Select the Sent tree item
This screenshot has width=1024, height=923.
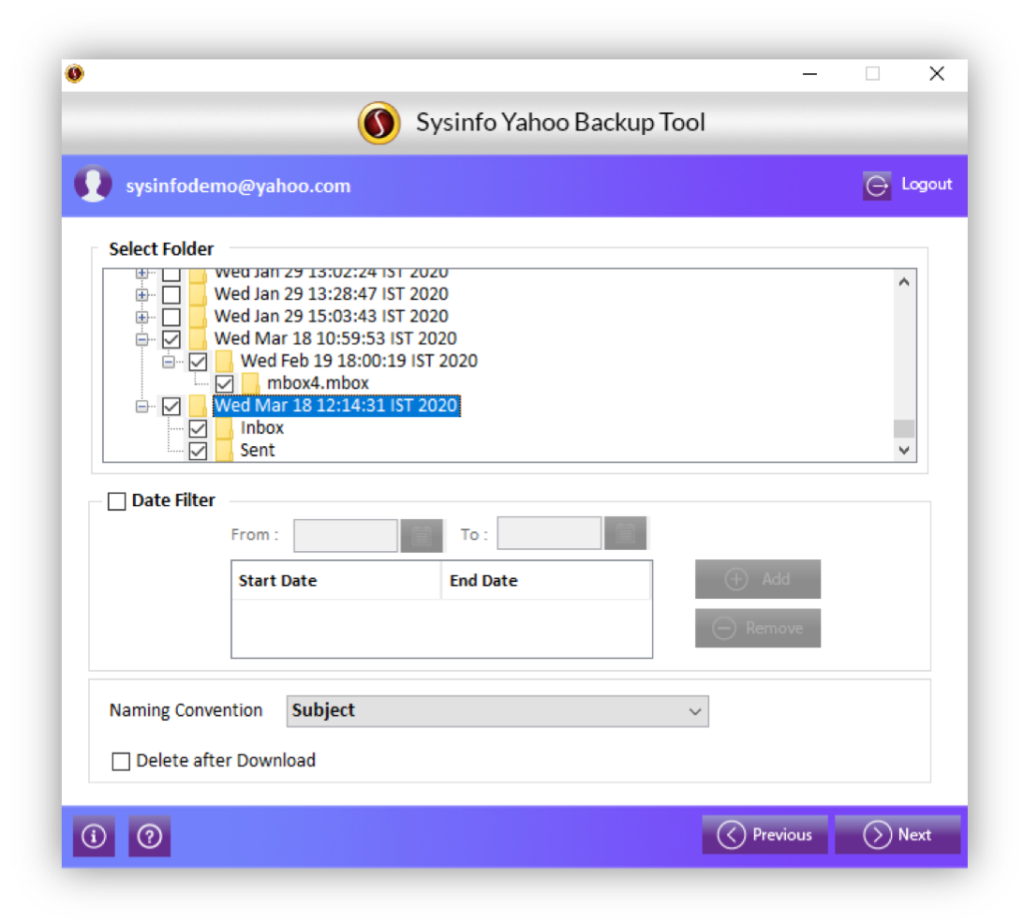point(257,450)
